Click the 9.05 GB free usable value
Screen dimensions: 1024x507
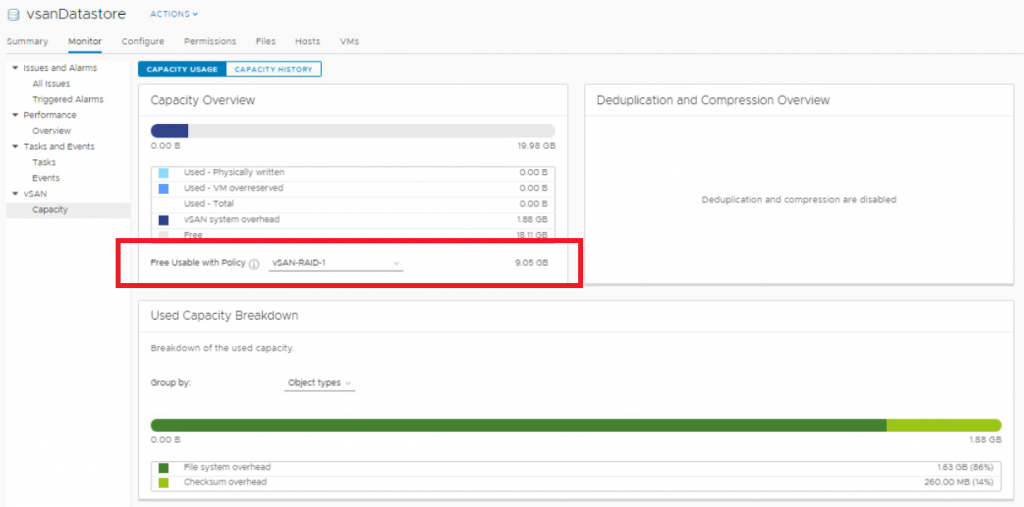(x=531, y=263)
